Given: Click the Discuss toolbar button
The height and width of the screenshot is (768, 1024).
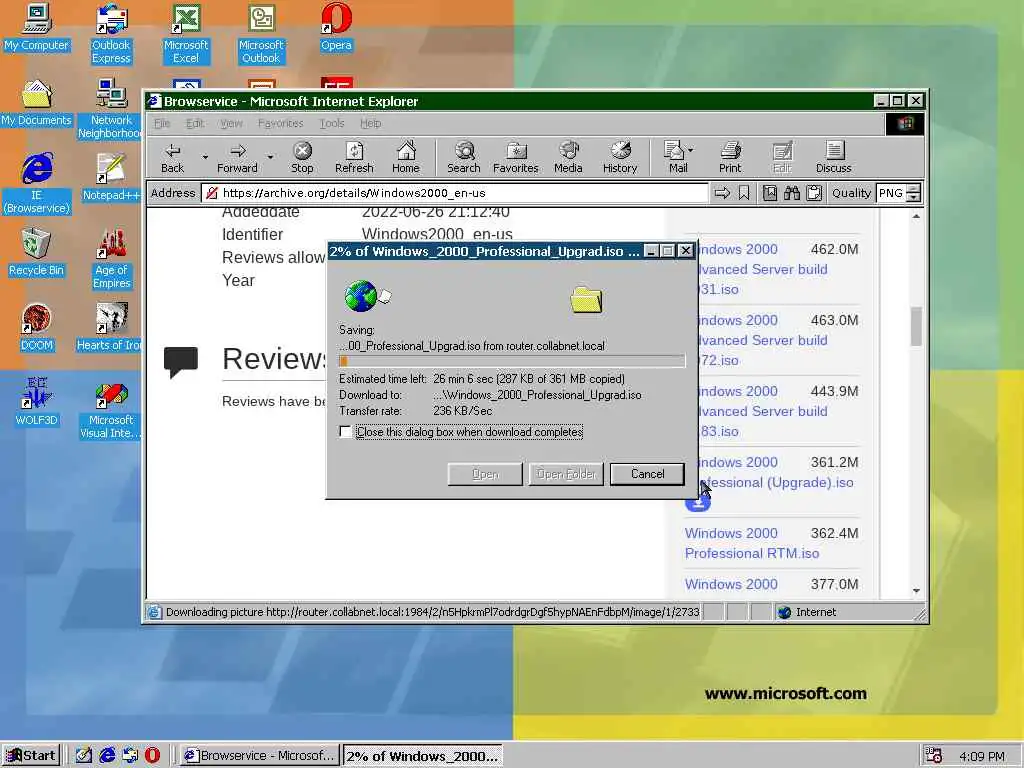Looking at the screenshot, I should [833, 158].
